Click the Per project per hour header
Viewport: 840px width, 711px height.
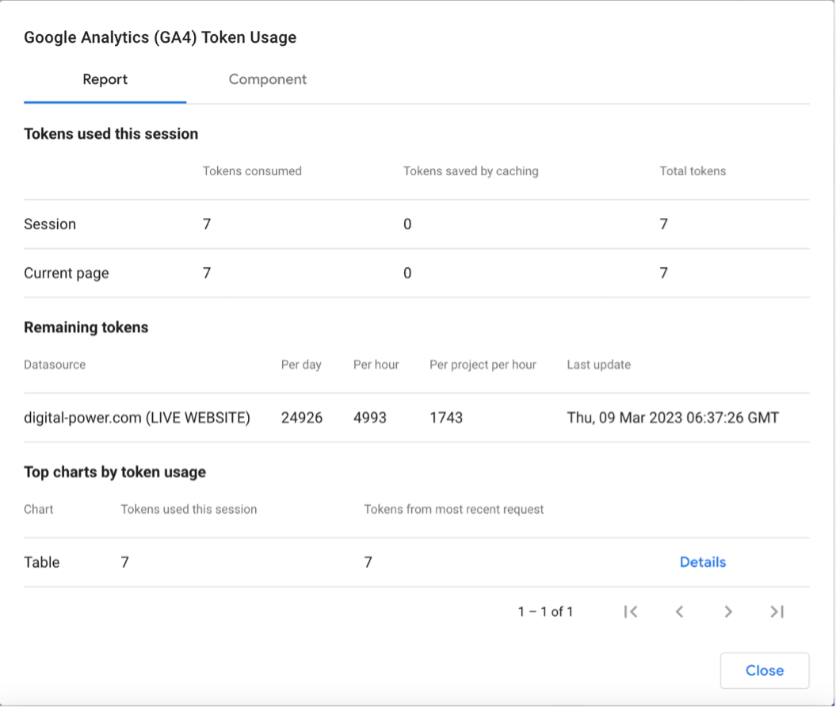482,365
